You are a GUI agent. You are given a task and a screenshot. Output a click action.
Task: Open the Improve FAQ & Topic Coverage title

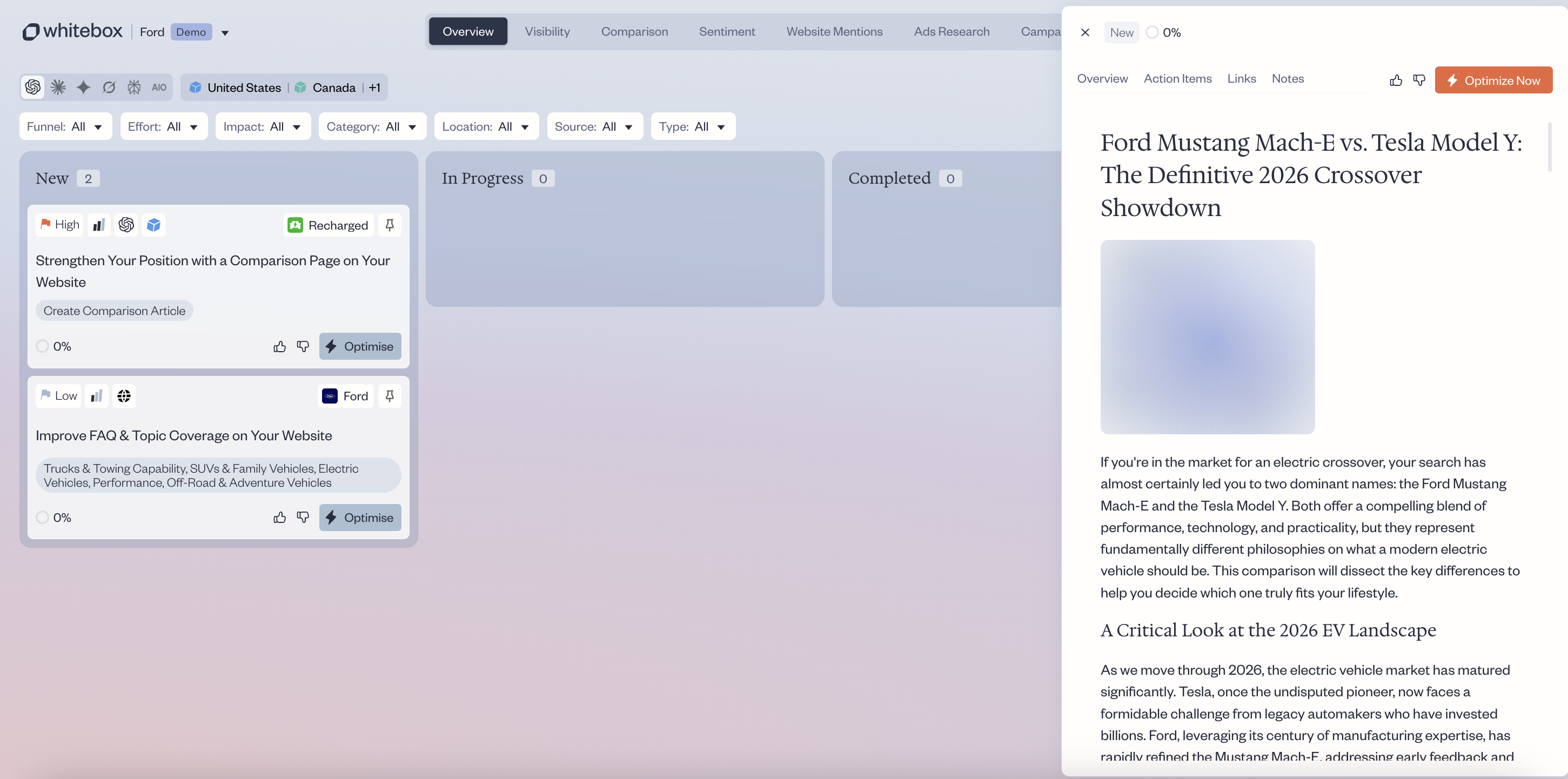point(184,435)
